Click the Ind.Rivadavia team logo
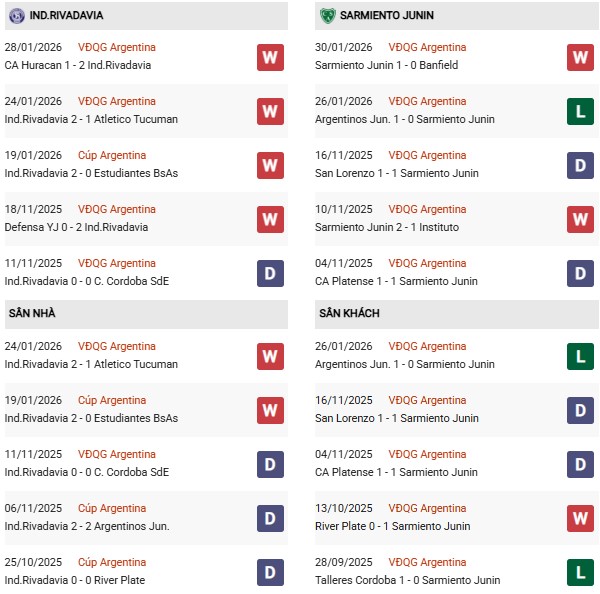The image size is (600, 594). (17, 16)
